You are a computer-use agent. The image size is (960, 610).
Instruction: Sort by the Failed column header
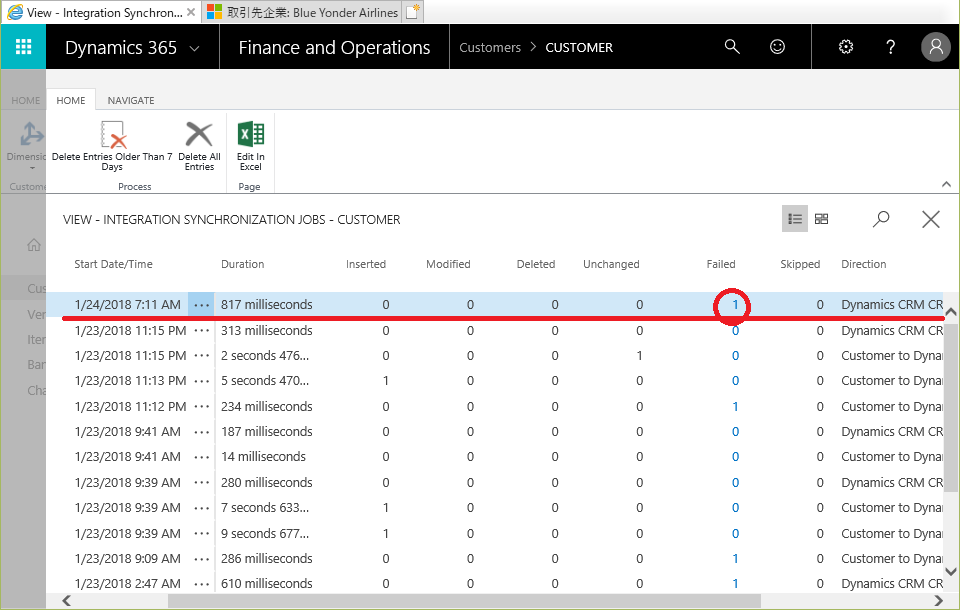point(721,264)
